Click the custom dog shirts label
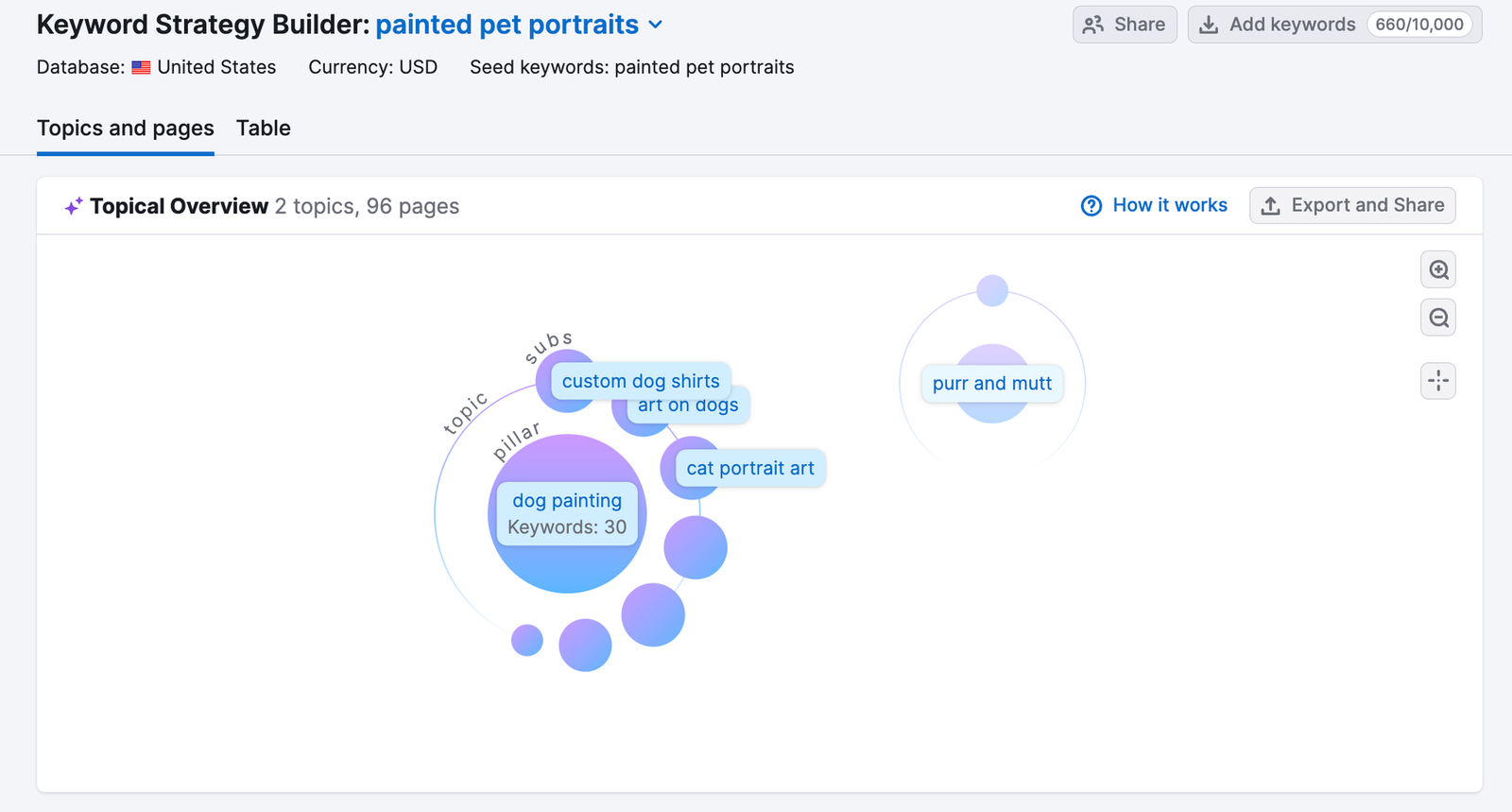This screenshot has width=1512, height=812. [641, 381]
